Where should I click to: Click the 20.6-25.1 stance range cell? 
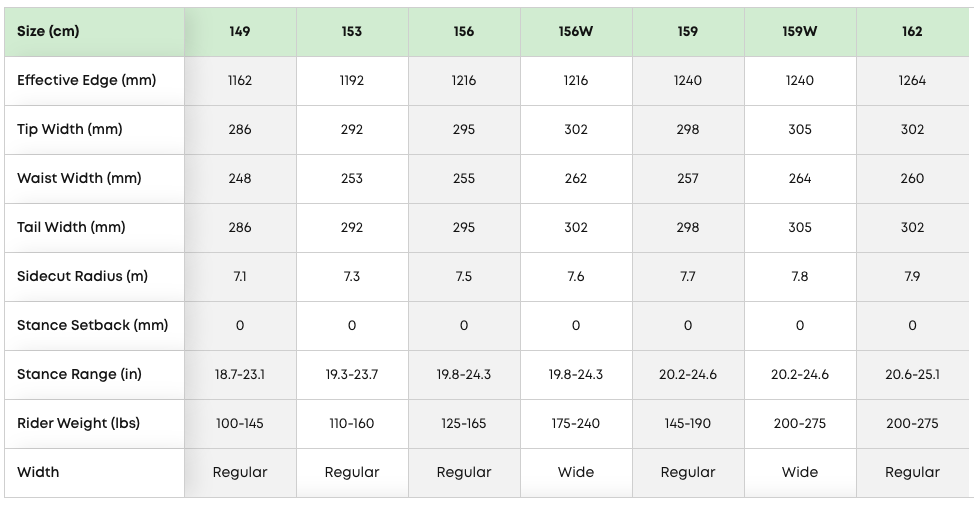(x=912, y=375)
